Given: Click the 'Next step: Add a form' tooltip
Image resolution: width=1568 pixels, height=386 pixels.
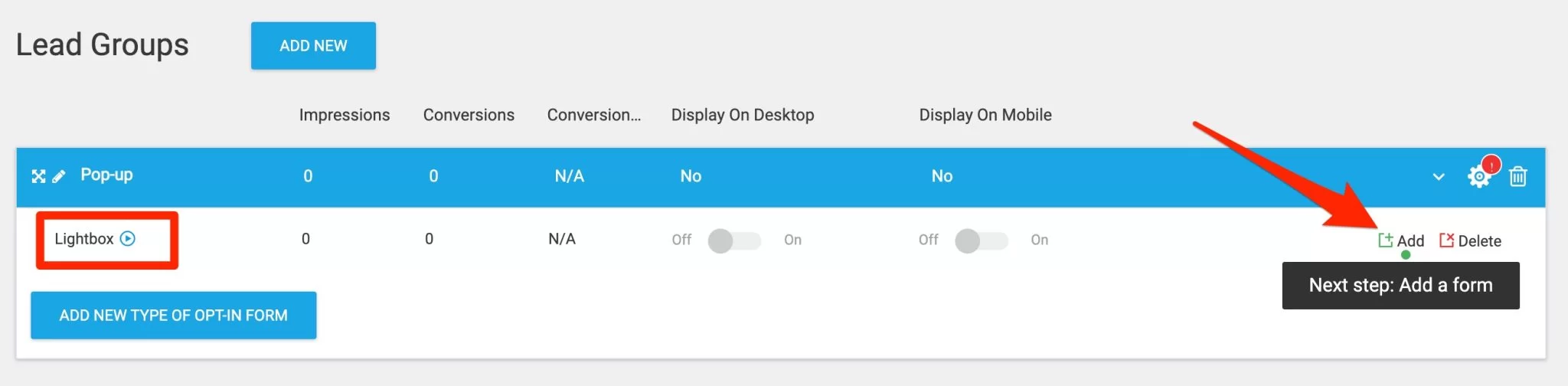Looking at the screenshot, I should tap(1400, 286).
